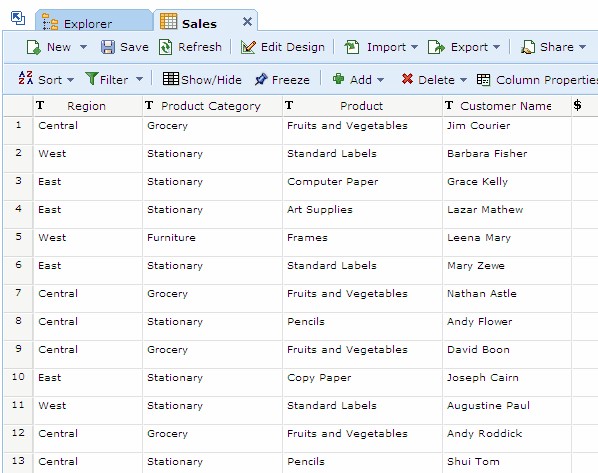
Task: Close the Sales tab
Action: coord(247,22)
